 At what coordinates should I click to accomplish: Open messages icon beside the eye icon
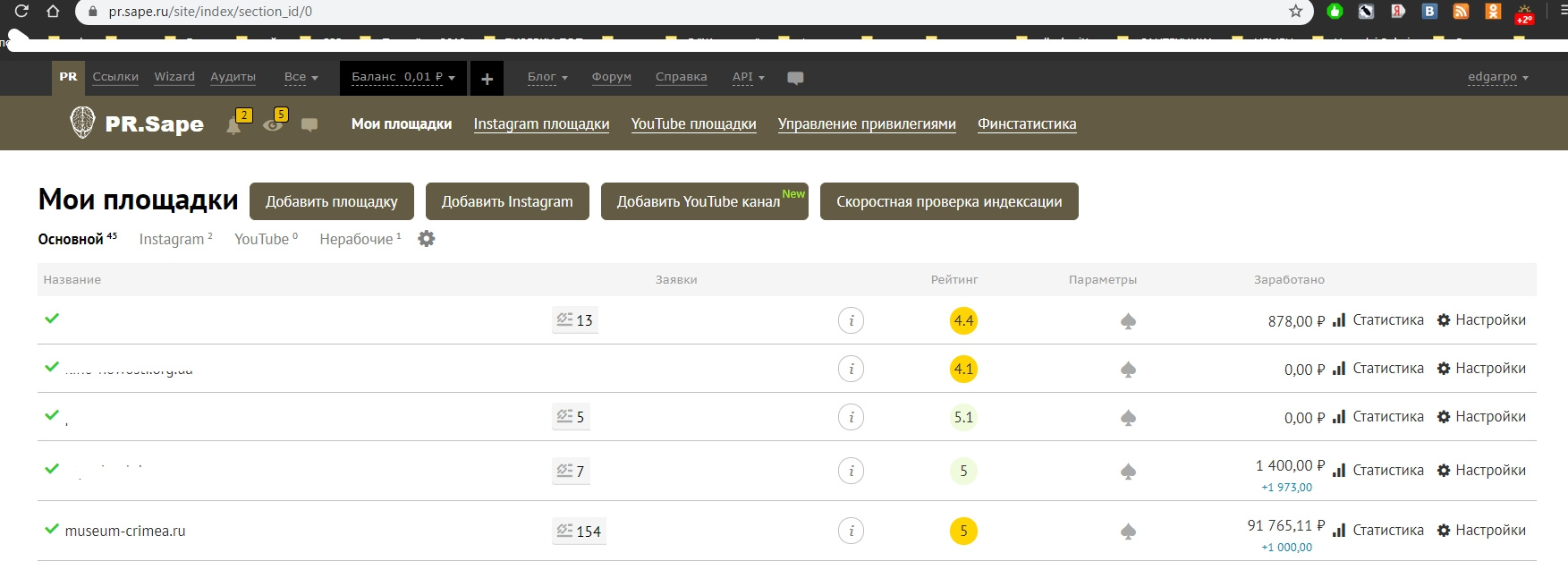coord(309,124)
